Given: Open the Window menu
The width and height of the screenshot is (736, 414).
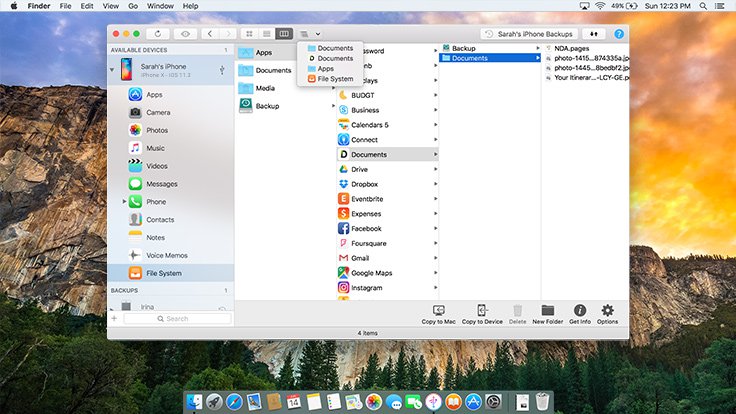Looking at the screenshot, I should coord(160,6).
